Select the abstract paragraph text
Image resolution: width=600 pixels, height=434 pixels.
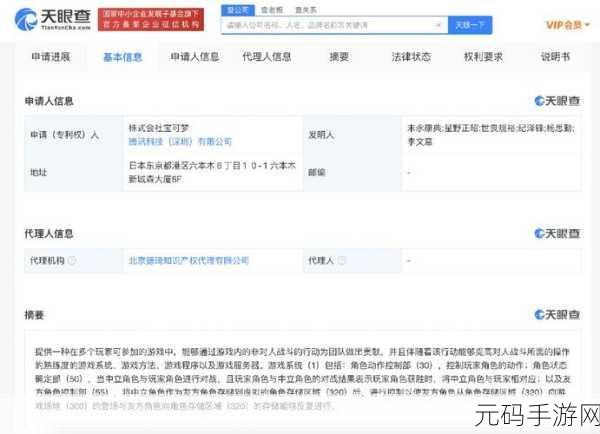[x=303, y=379]
